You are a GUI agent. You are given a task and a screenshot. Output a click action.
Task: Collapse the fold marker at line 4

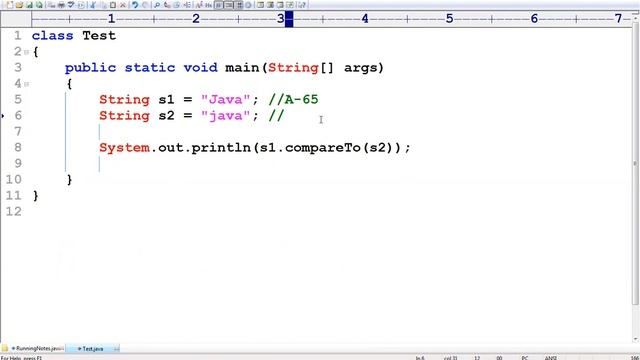pyautogui.click(x=27, y=84)
